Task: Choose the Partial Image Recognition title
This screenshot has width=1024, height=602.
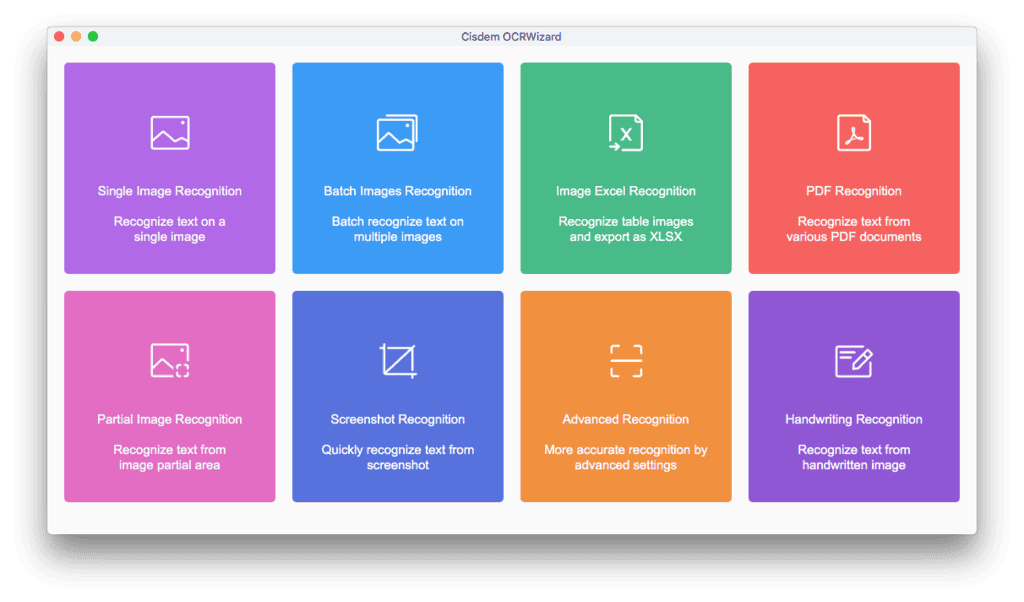Action: pyautogui.click(x=170, y=419)
